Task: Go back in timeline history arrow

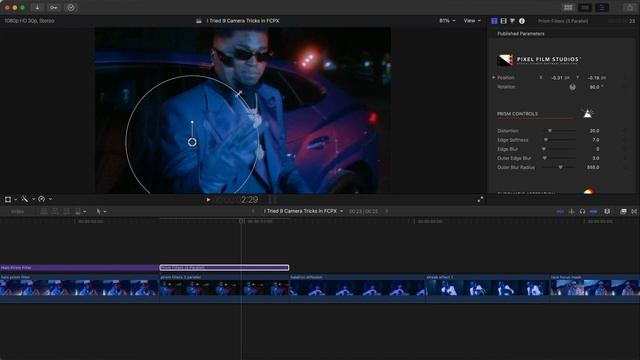Action: [253, 211]
